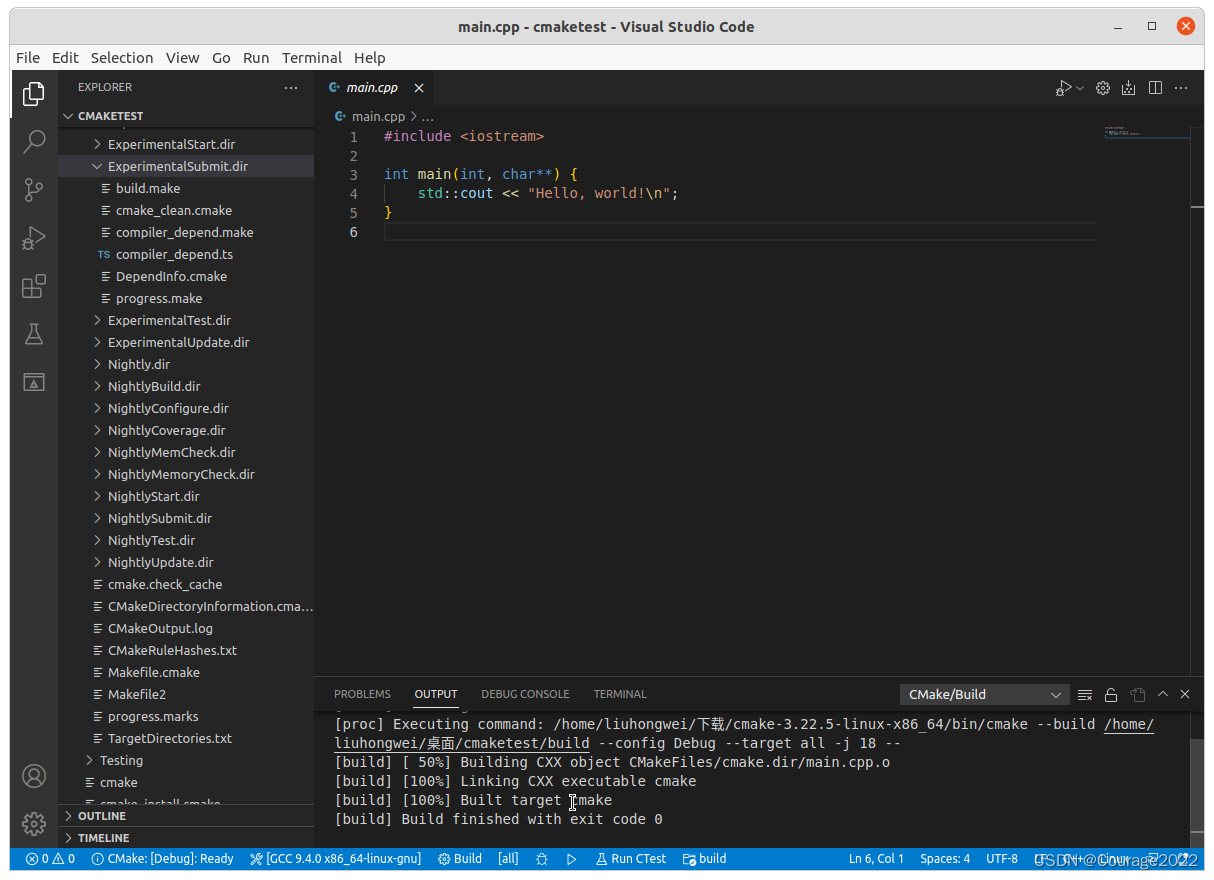This screenshot has width=1214, height=880.
Task: Open the Go menu
Action: [x=221, y=58]
